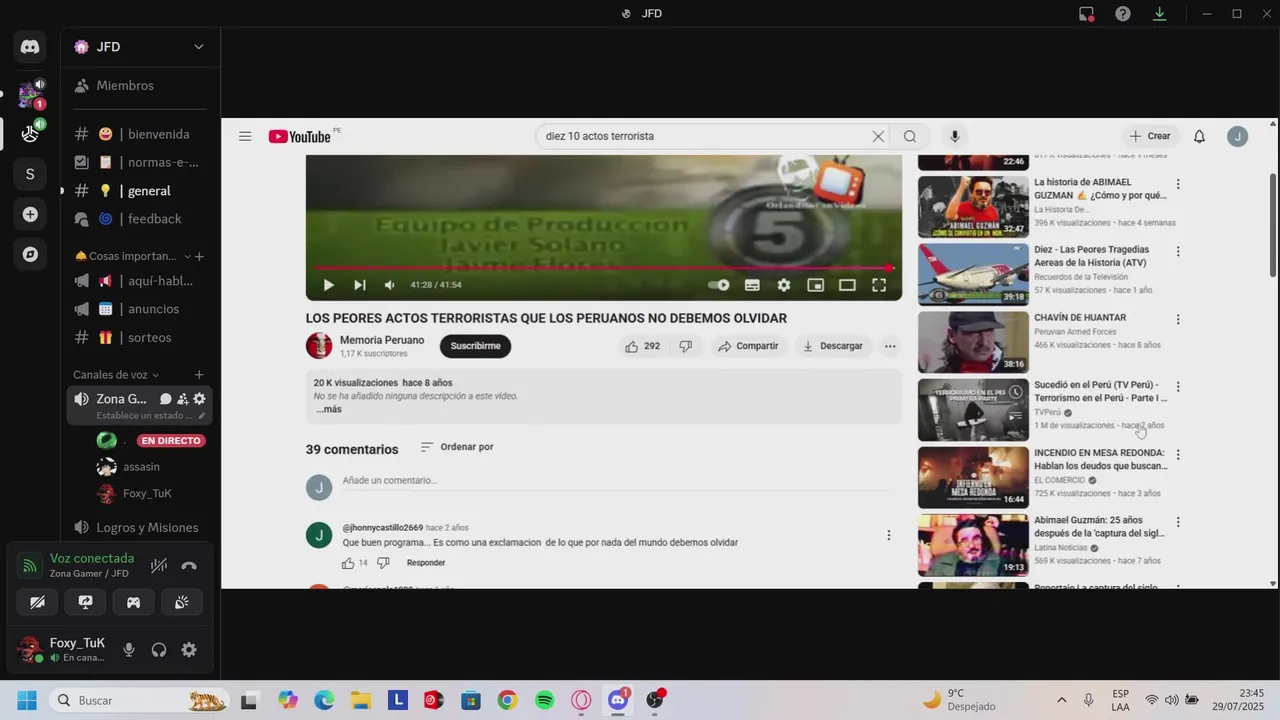The width and height of the screenshot is (1280, 720).
Task: Open YouTube notifications bell
Action: [1199, 136]
